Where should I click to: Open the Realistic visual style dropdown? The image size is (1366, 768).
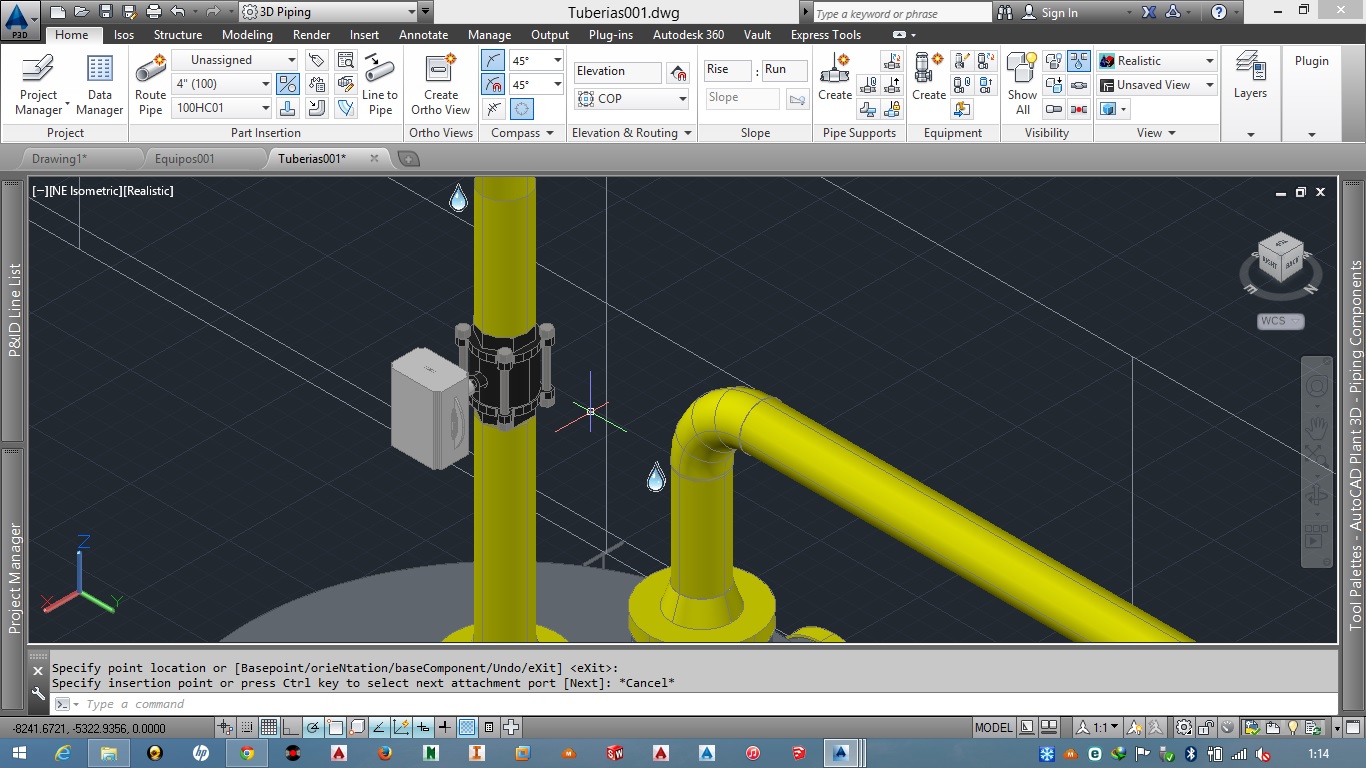pos(1157,61)
